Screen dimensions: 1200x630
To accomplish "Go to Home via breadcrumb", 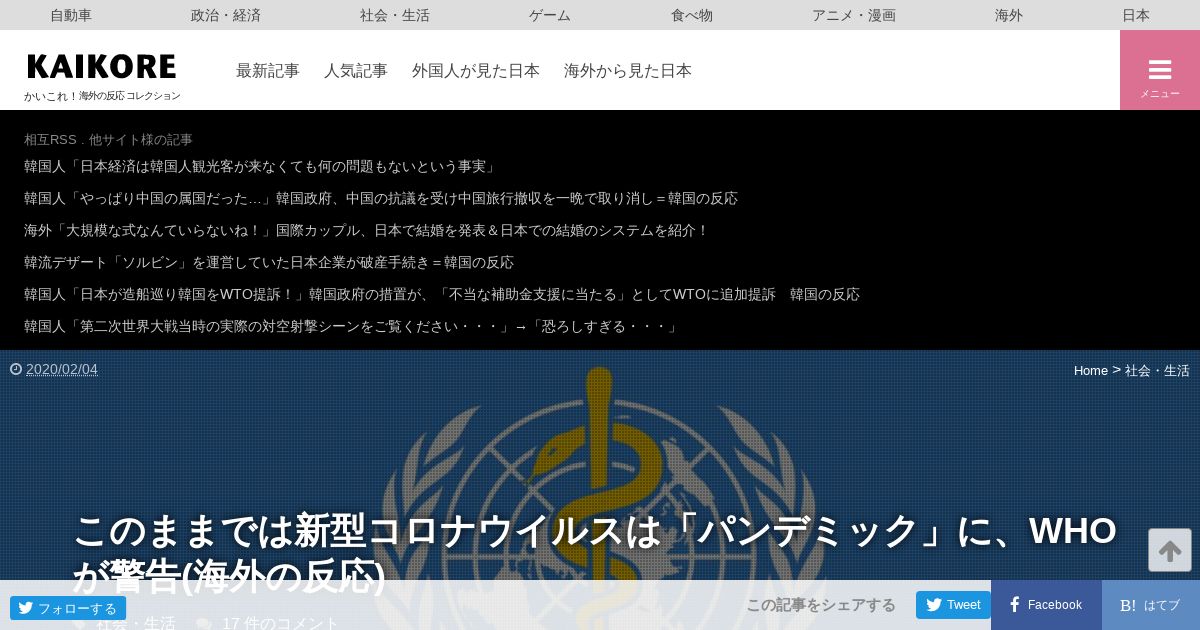I will [x=1091, y=370].
